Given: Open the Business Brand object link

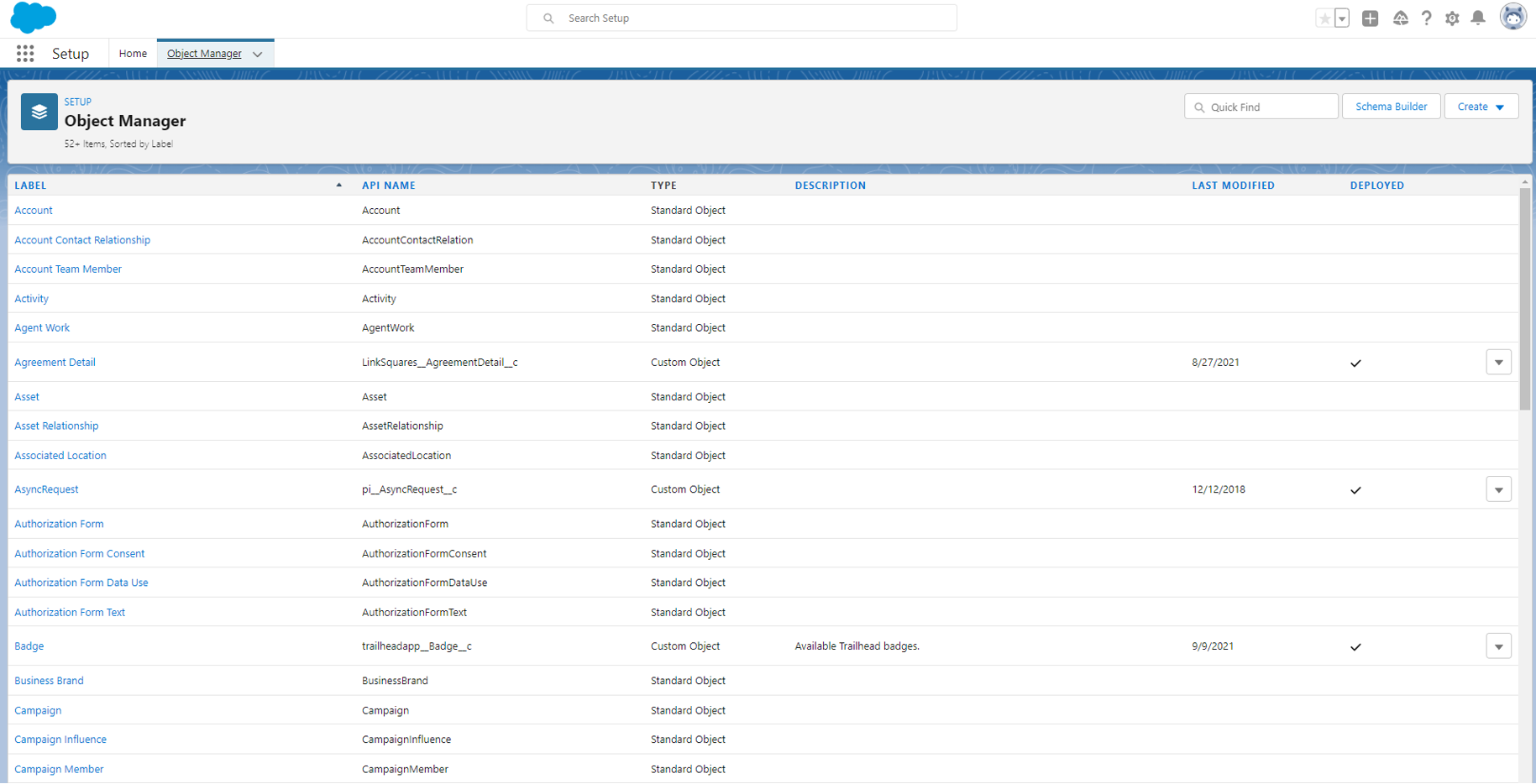Looking at the screenshot, I should pyautogui.click(x=49, y=681).
